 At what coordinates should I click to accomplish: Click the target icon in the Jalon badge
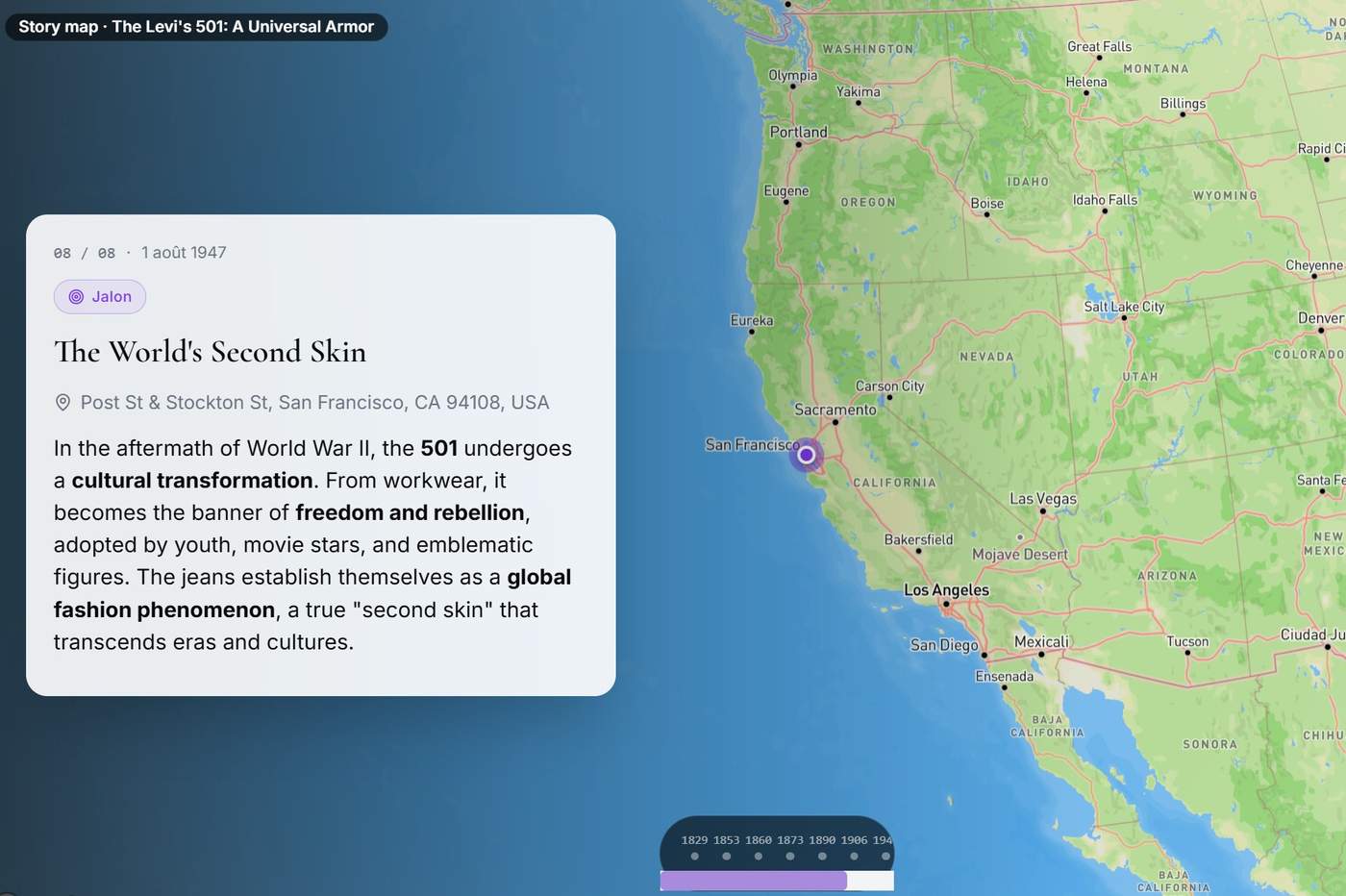point(76,297)
